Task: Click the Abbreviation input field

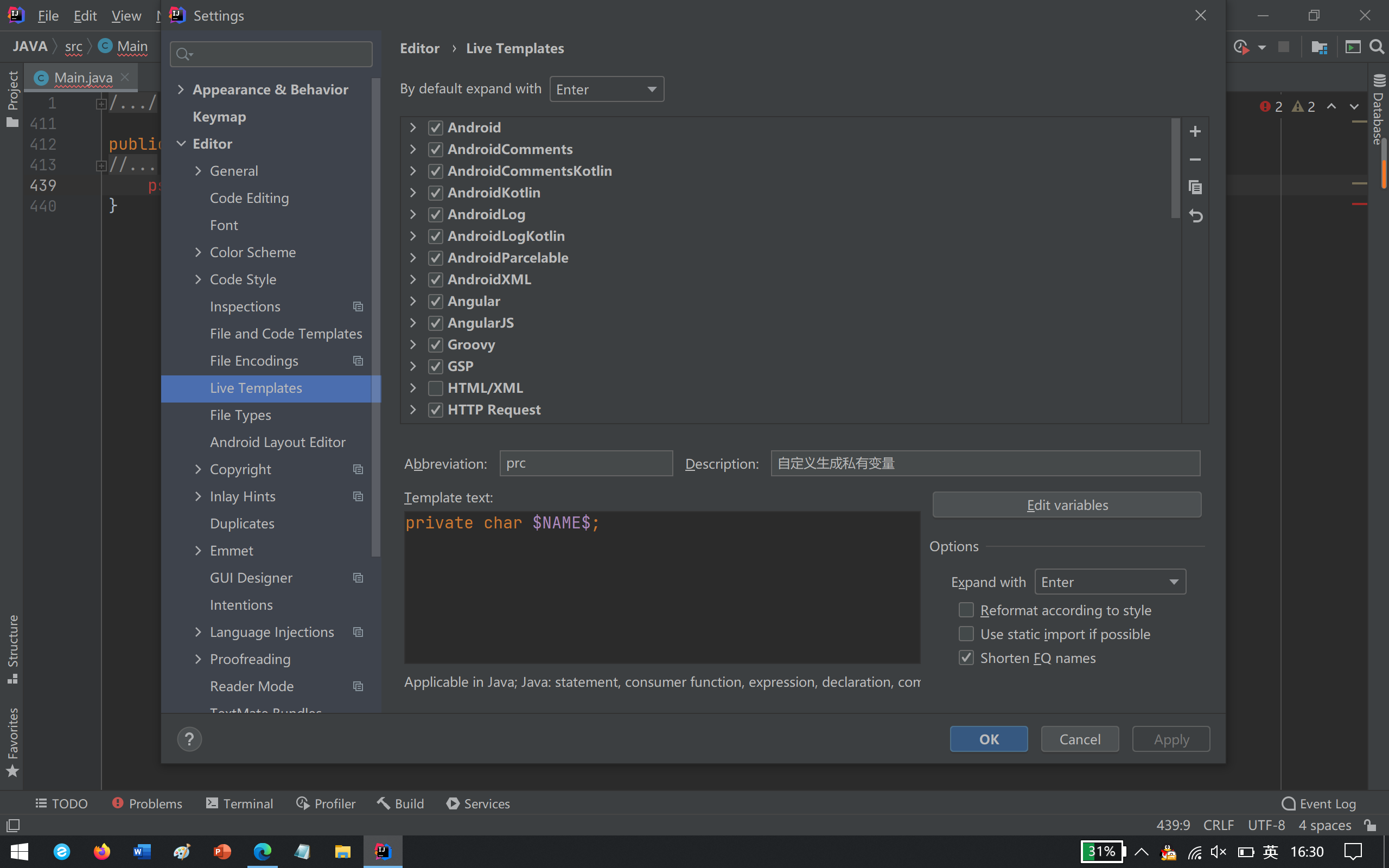Action: (x=585, y=463)
